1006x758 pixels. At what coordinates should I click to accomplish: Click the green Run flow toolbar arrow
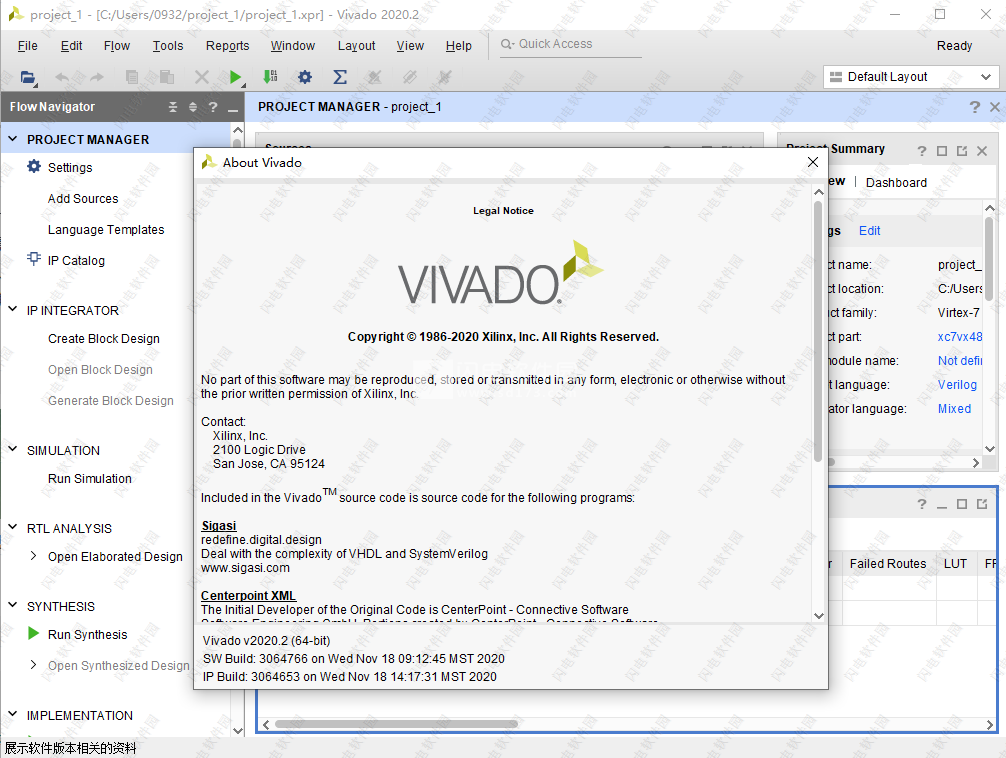point(236,77)
